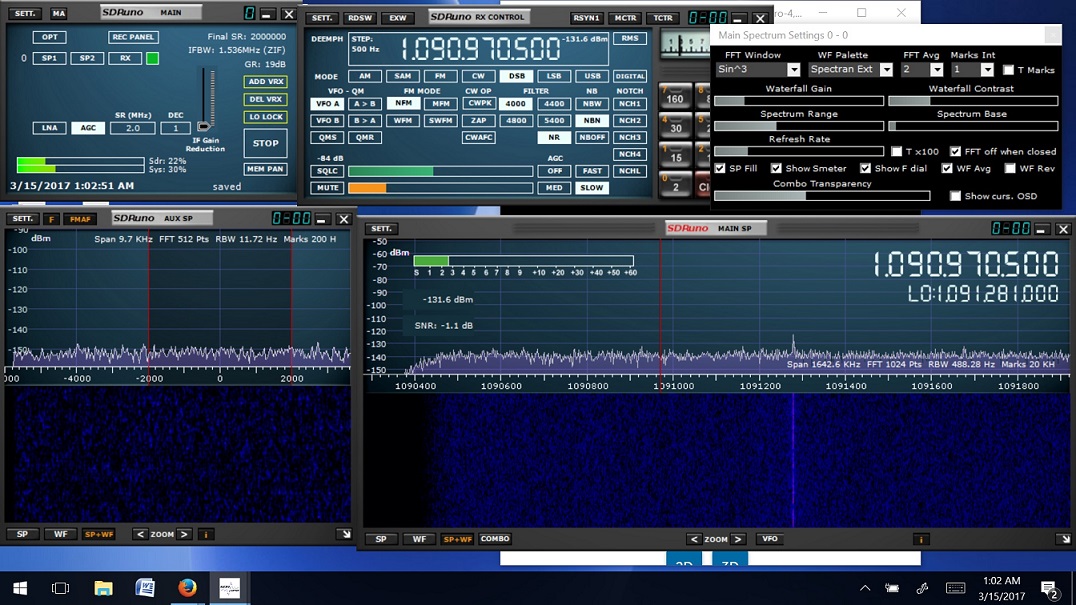Open Microsoft Word from the taskbar

point(145,588)
